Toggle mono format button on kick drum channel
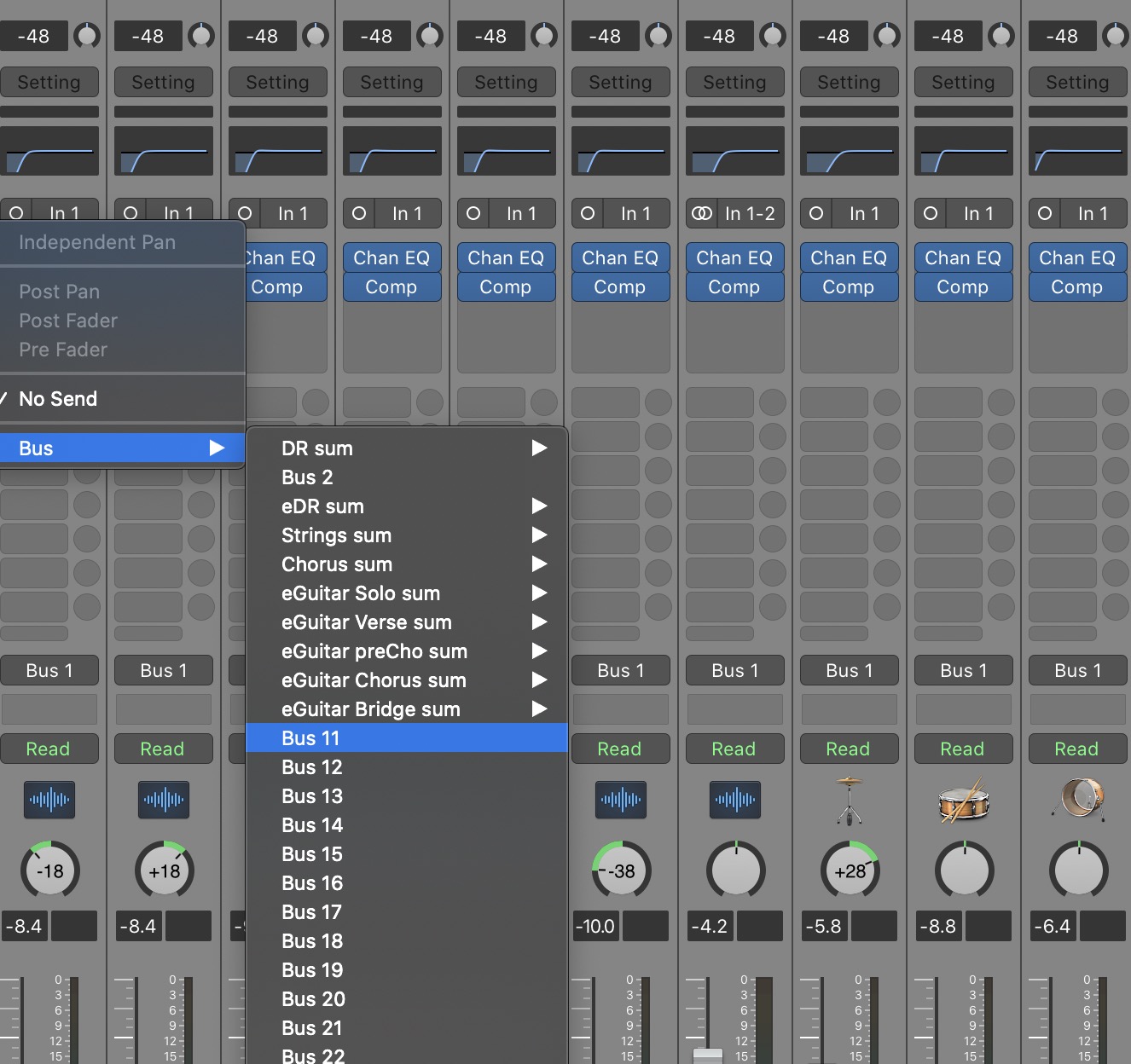 tap(1045, 213)
